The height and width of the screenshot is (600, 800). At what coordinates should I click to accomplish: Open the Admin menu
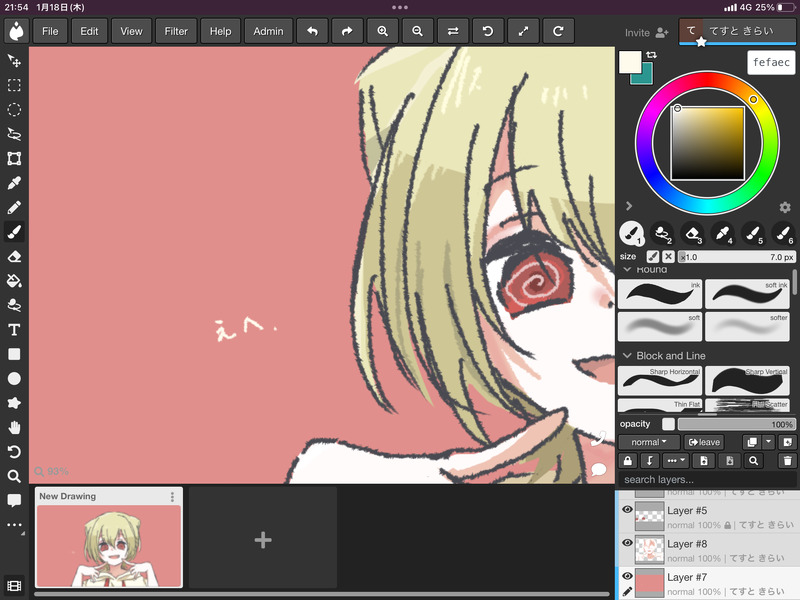(x=268, y=31)
